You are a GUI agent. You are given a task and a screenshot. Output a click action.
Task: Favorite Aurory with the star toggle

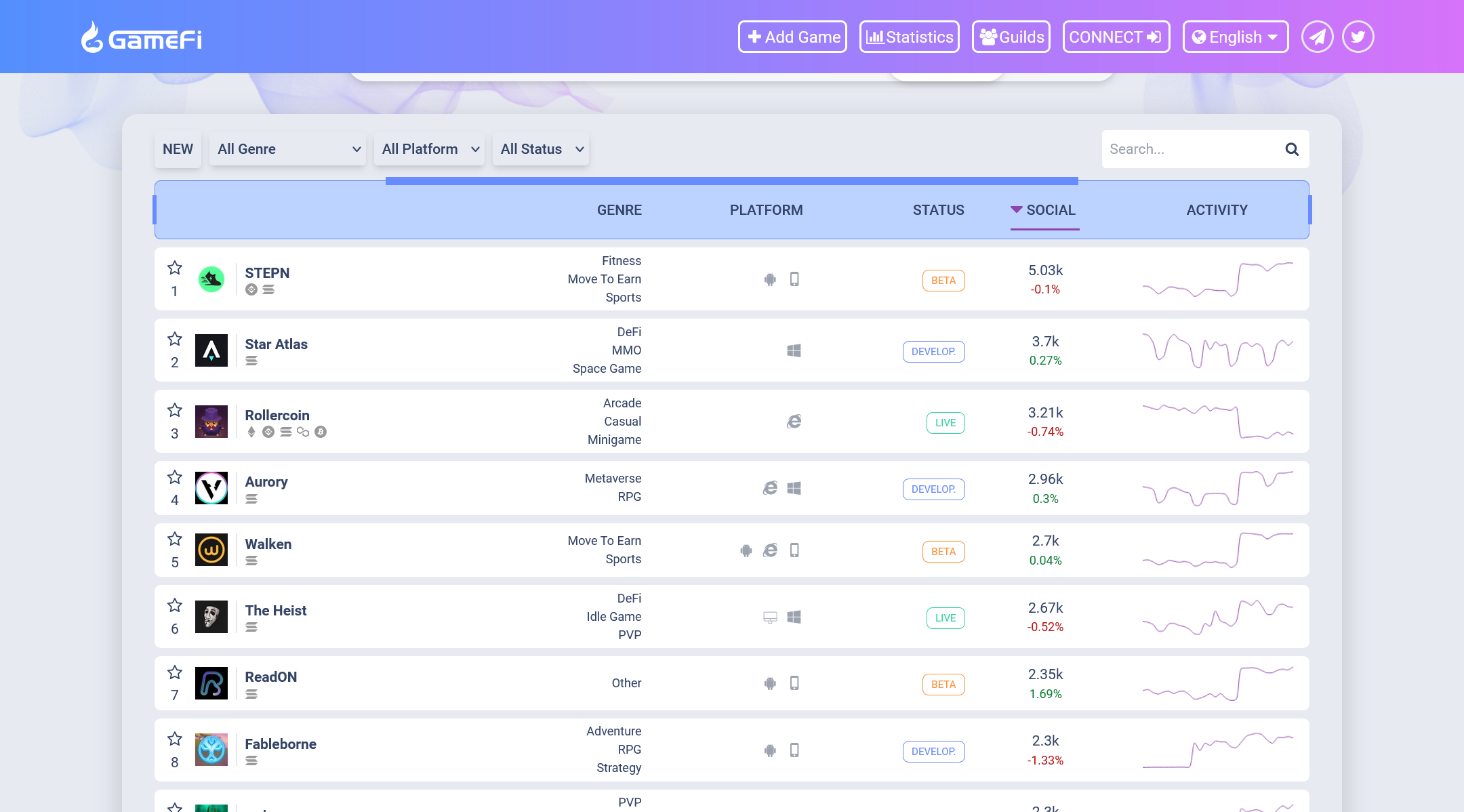coord(175,477)
